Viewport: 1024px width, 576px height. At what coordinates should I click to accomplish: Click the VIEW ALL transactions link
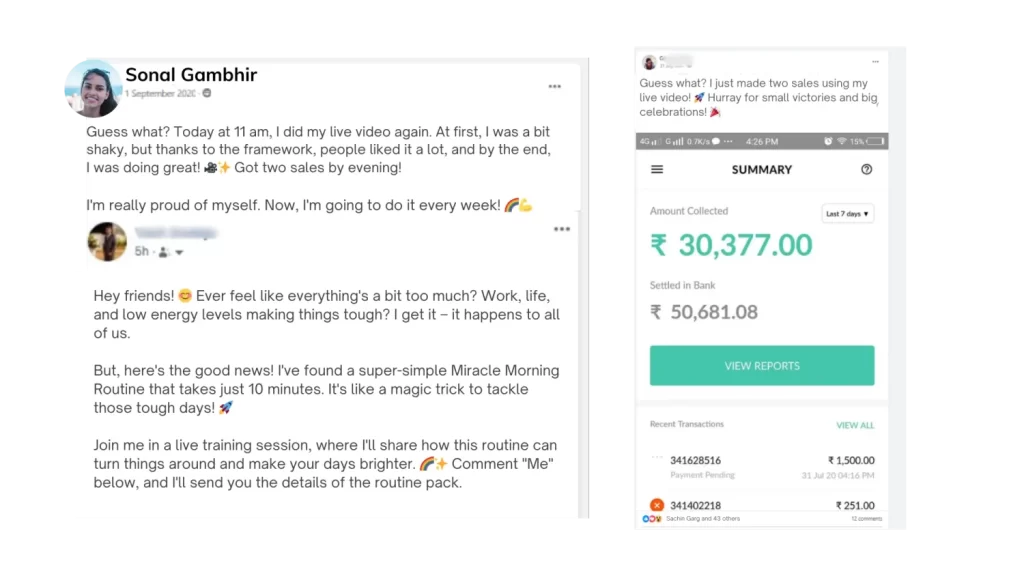(855, 425)
